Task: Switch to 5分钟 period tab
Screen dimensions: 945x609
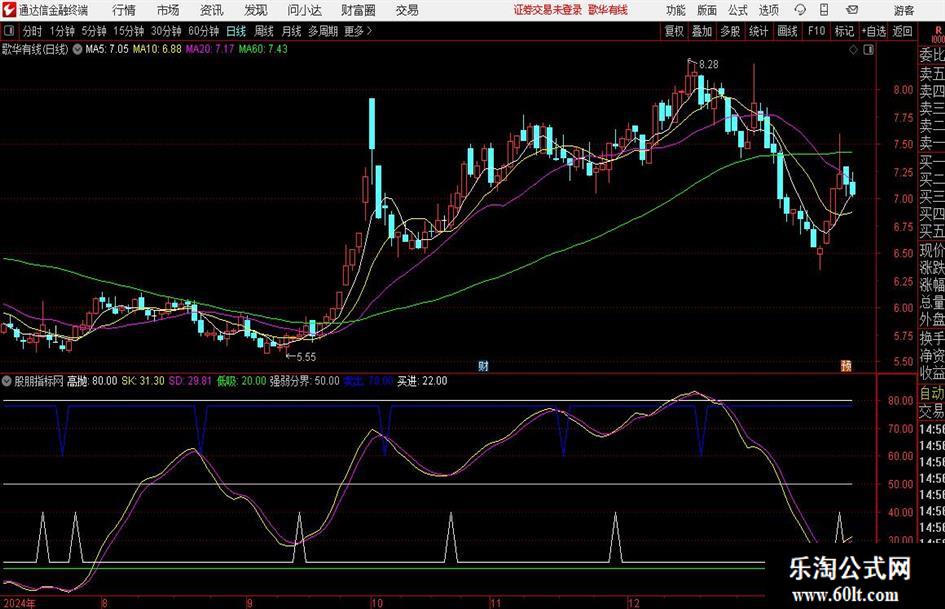Action: pyautogui.click(x=94, y=31)
